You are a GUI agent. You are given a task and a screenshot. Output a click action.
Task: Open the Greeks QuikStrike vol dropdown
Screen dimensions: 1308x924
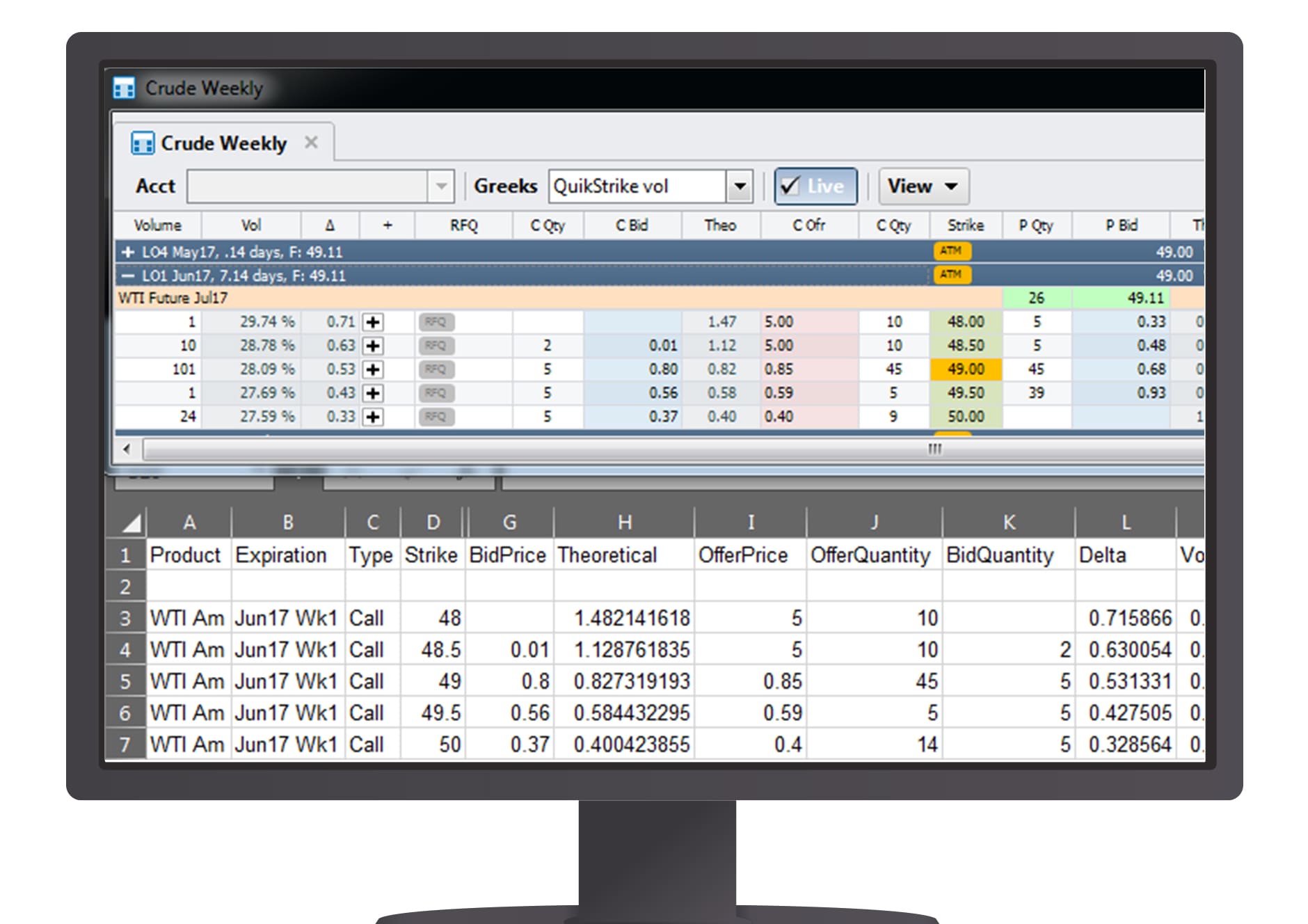click(740, 186)
